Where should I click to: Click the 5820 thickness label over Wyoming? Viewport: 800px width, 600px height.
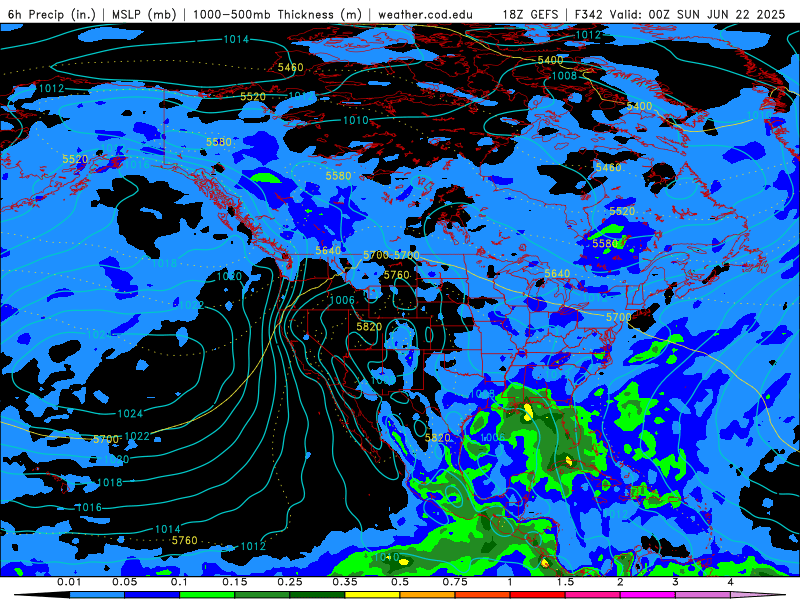pos(369,327)
